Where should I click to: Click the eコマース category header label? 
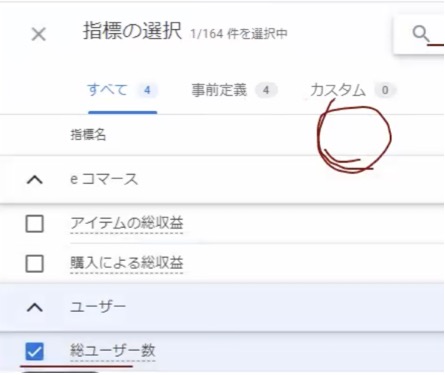(x=104, y=179)
